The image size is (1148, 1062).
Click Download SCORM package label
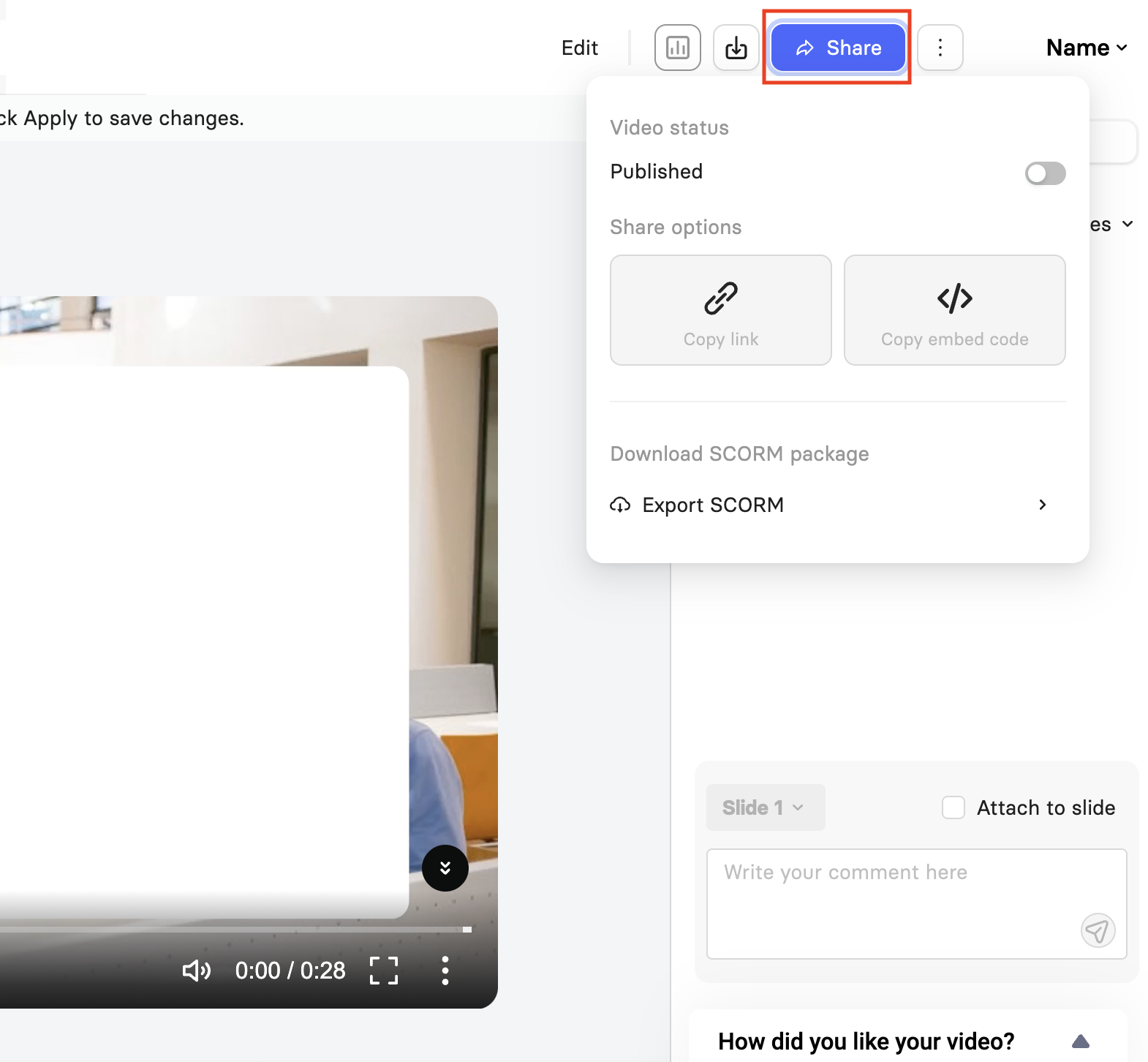739,454
